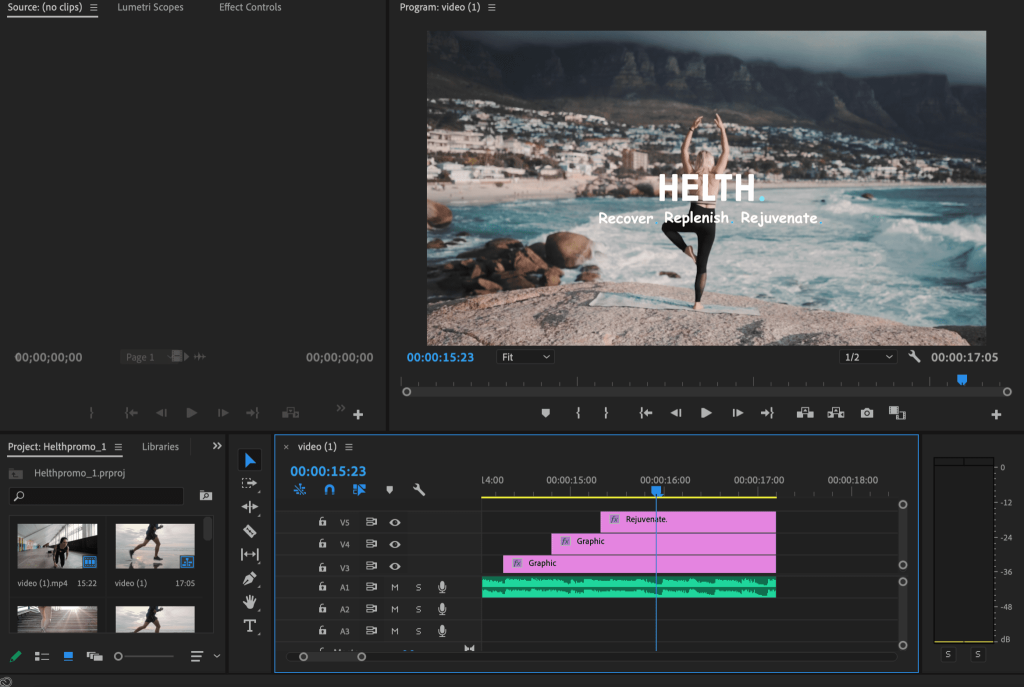Viewport: 1024px width, 687px height.
Task: Export a frame from the Program monitor
Action: point(866,412)
